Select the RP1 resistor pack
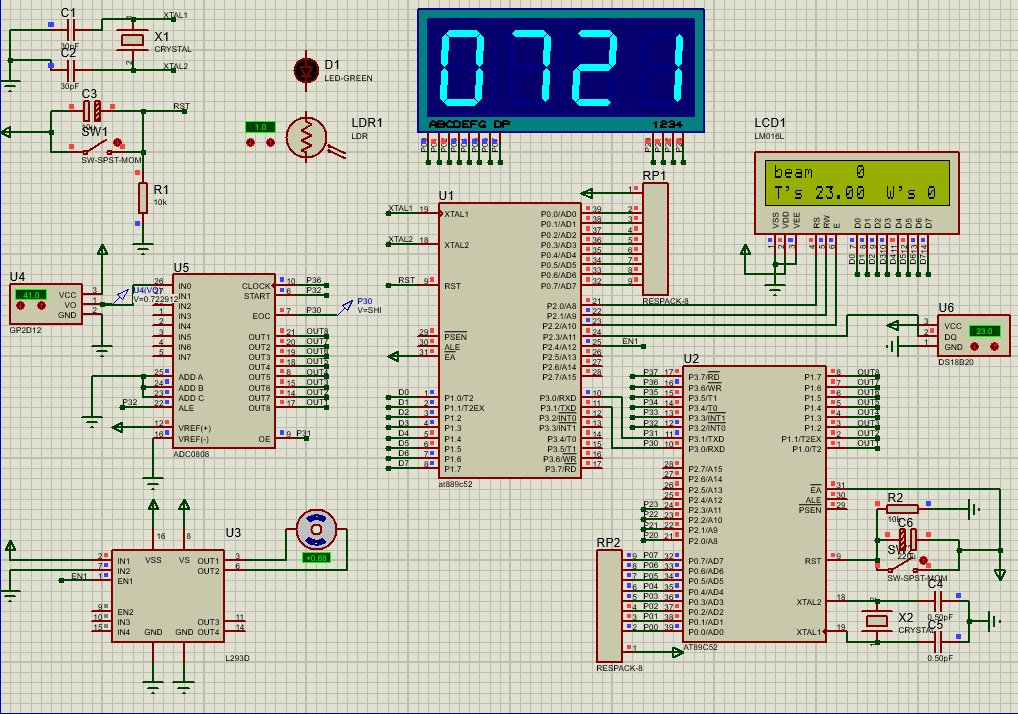 pyautogui.click(x=654, y=239)
